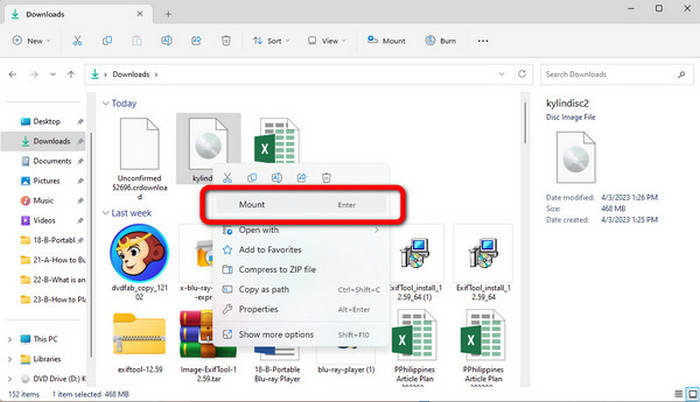Collapse the Last week file group

click(106, 213)
